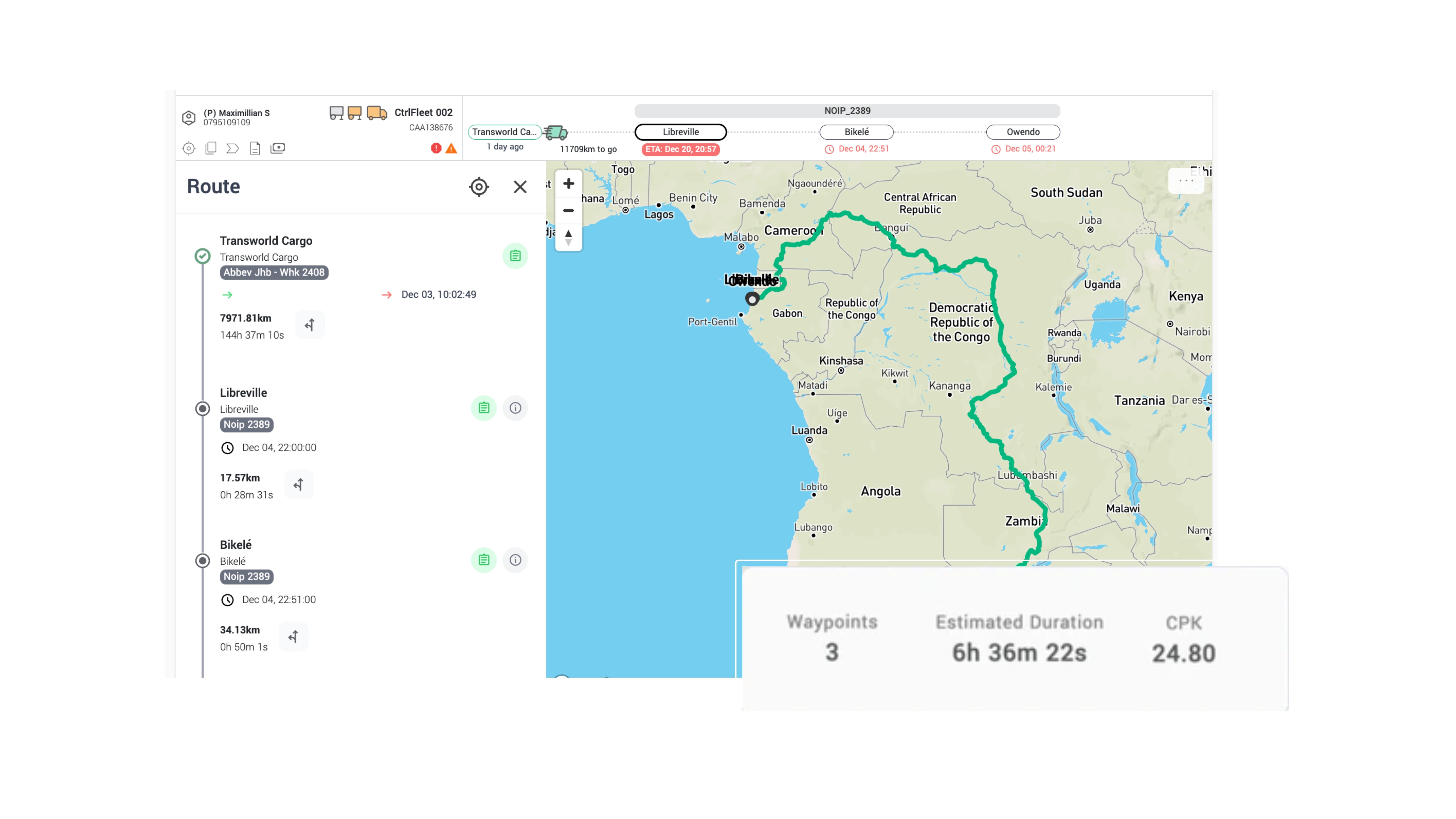Click the completed Transworld Cargo checkmark marker
The width and height of the screenshot is (1456, 819).
[x=202, y=256]
